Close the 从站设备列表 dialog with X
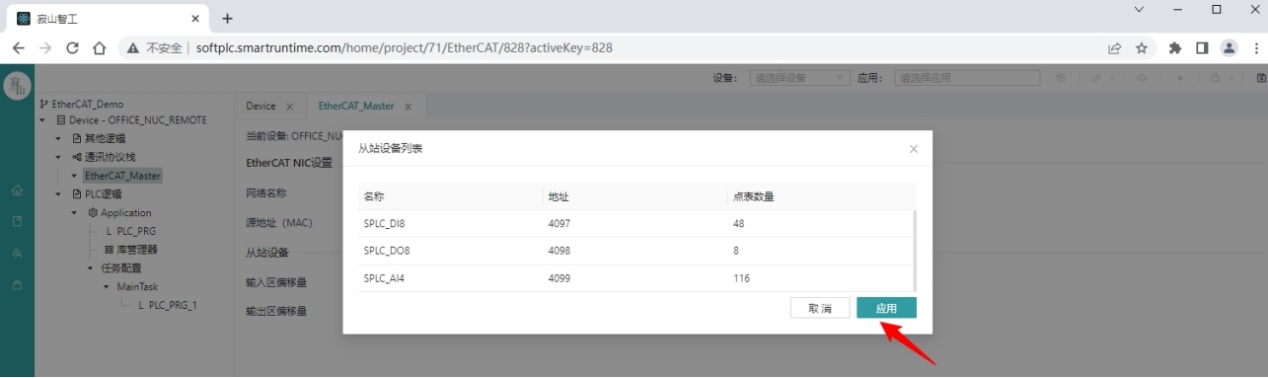This screenshot has width=1268, height=378. pyautogui.click(x=913, y=149)
